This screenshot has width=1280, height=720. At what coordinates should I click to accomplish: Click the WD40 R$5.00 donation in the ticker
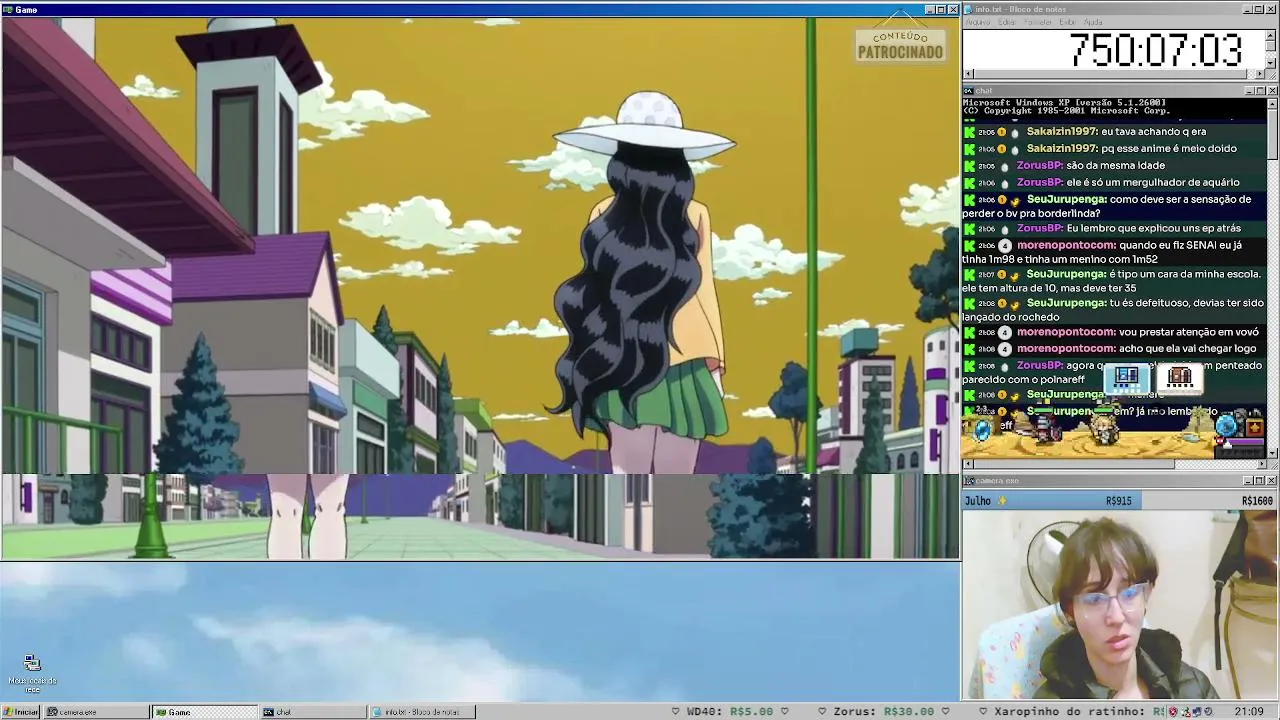coord(729,712)
